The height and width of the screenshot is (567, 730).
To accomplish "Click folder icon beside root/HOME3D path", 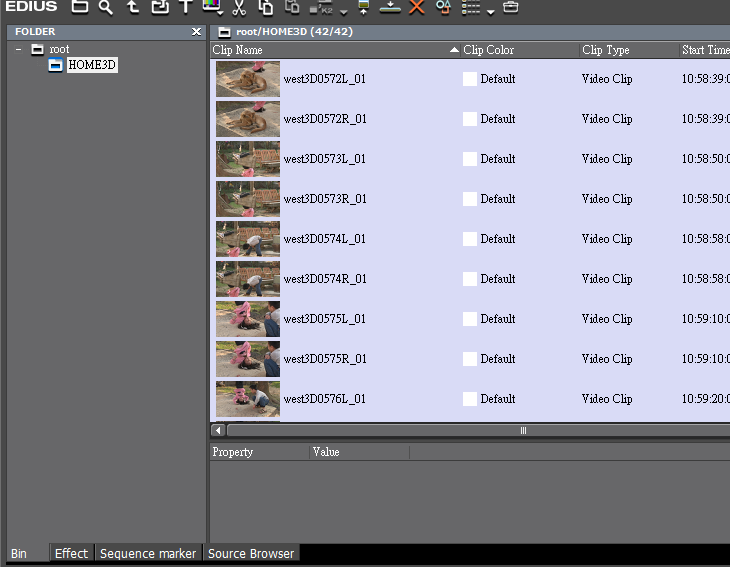I will [224, 32].
